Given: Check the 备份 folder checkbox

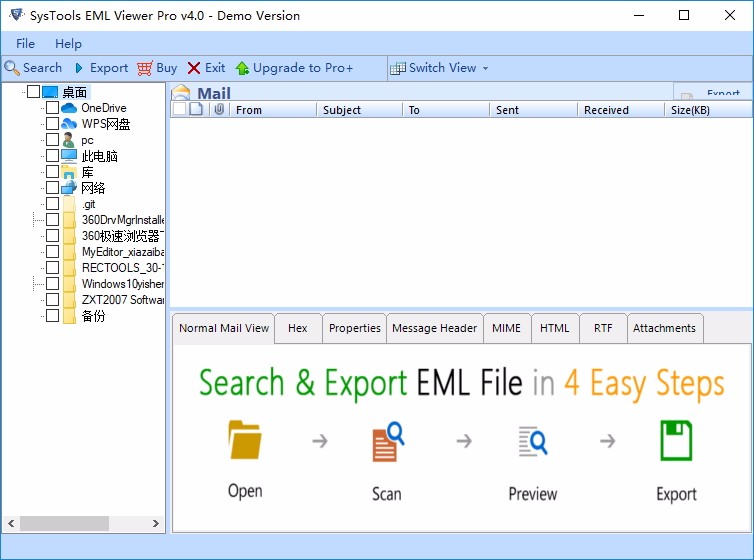Looking at the screenshot, I should pos(52,315).
